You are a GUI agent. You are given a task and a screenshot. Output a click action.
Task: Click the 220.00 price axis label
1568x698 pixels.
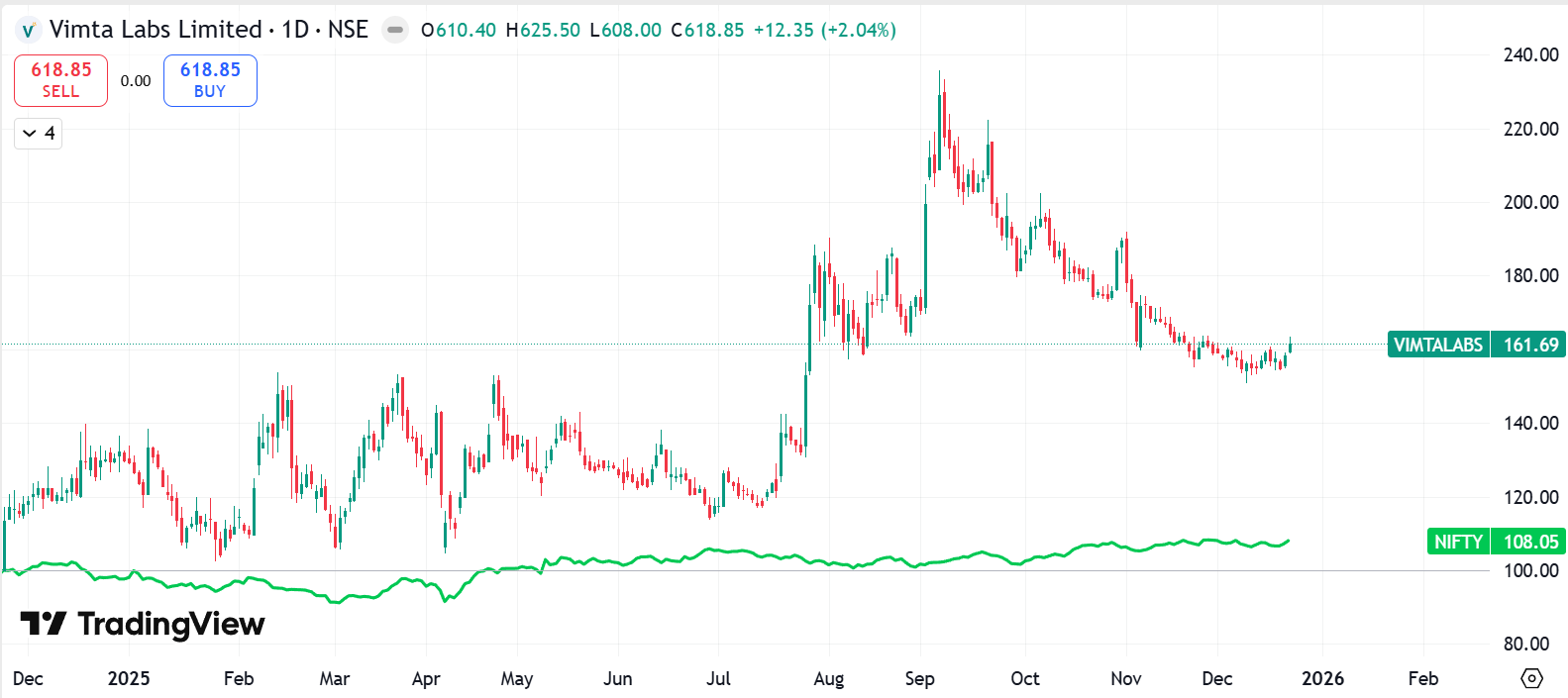(x=1530, y=129)
